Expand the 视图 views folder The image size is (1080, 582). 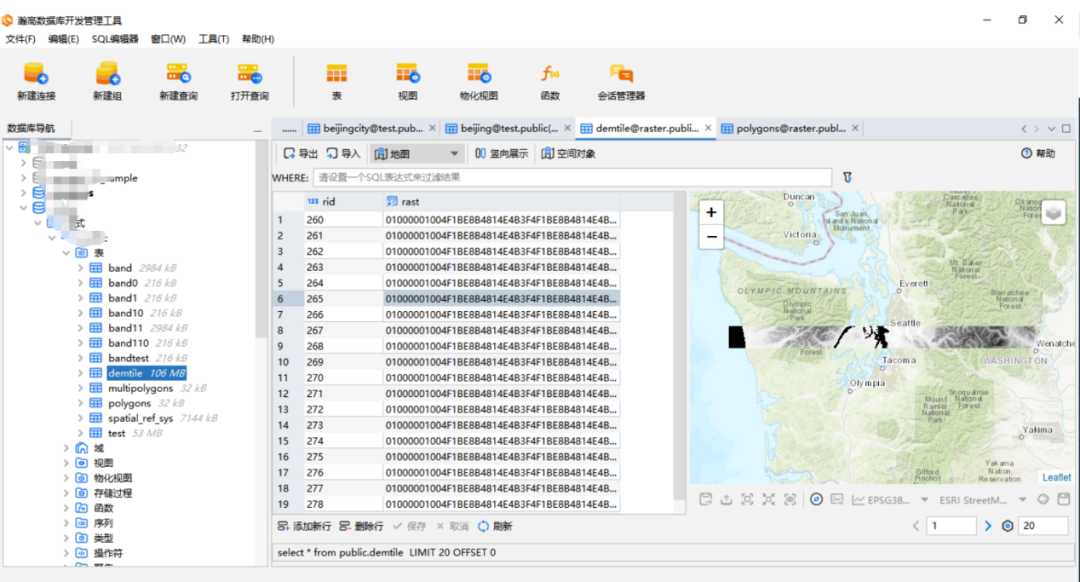pyautogui.click(x=66, y=463)
